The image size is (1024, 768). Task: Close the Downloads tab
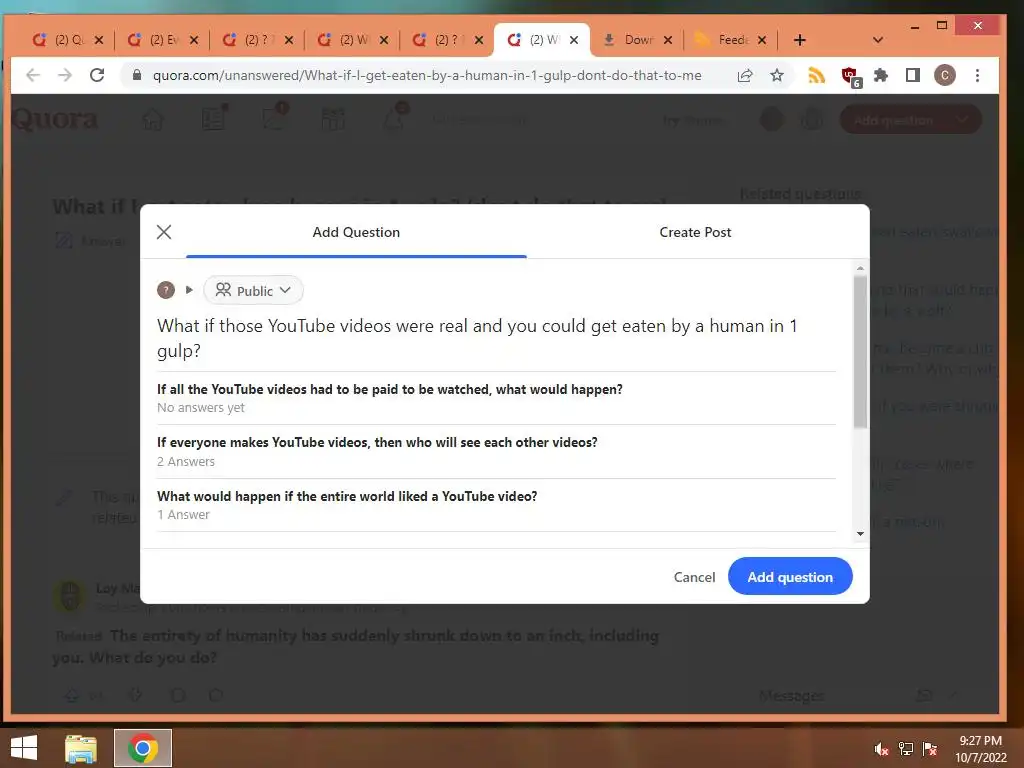667,40
